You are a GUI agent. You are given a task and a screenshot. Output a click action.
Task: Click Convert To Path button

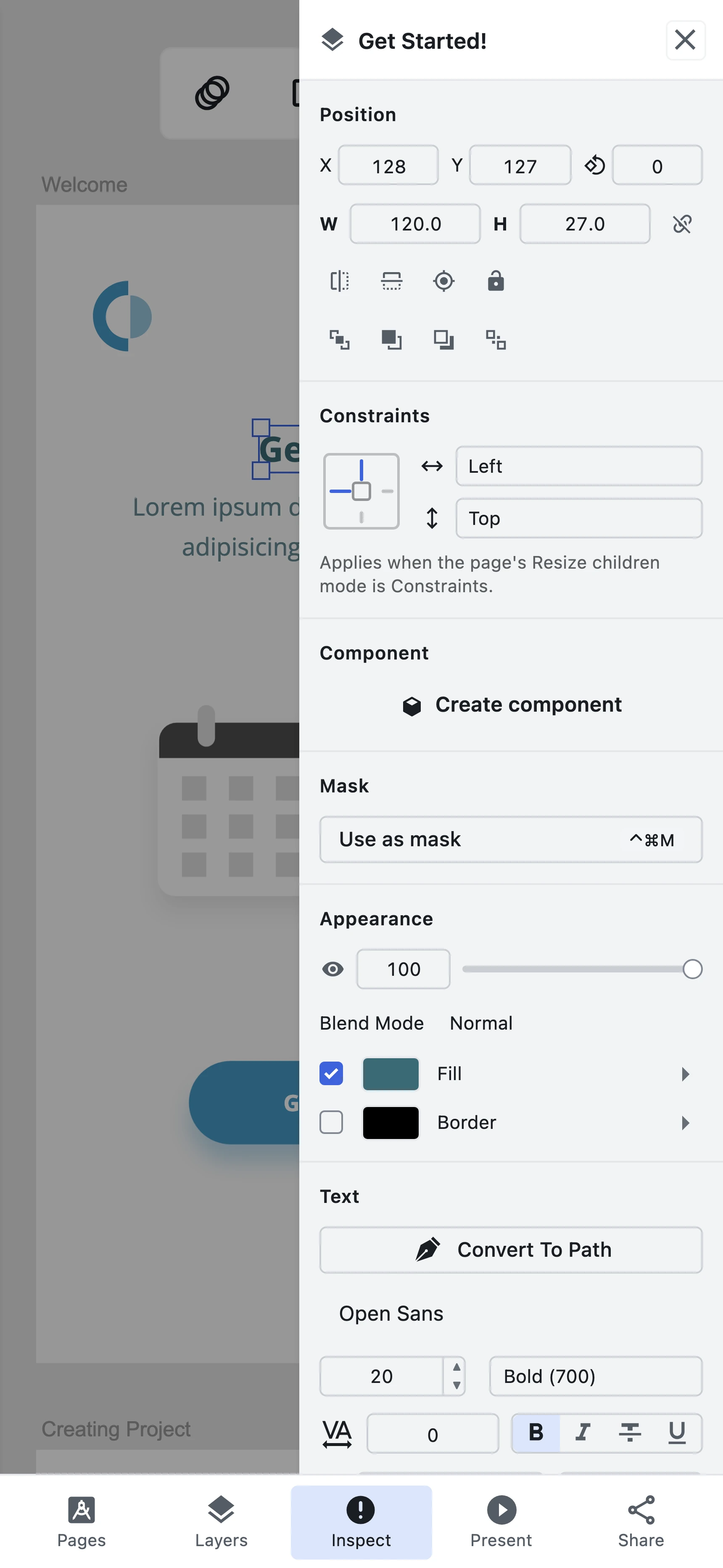pos(511,1250)
